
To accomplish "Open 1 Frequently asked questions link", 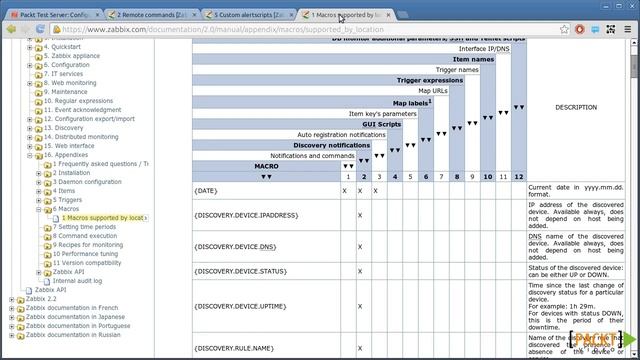I will (101, 164).
